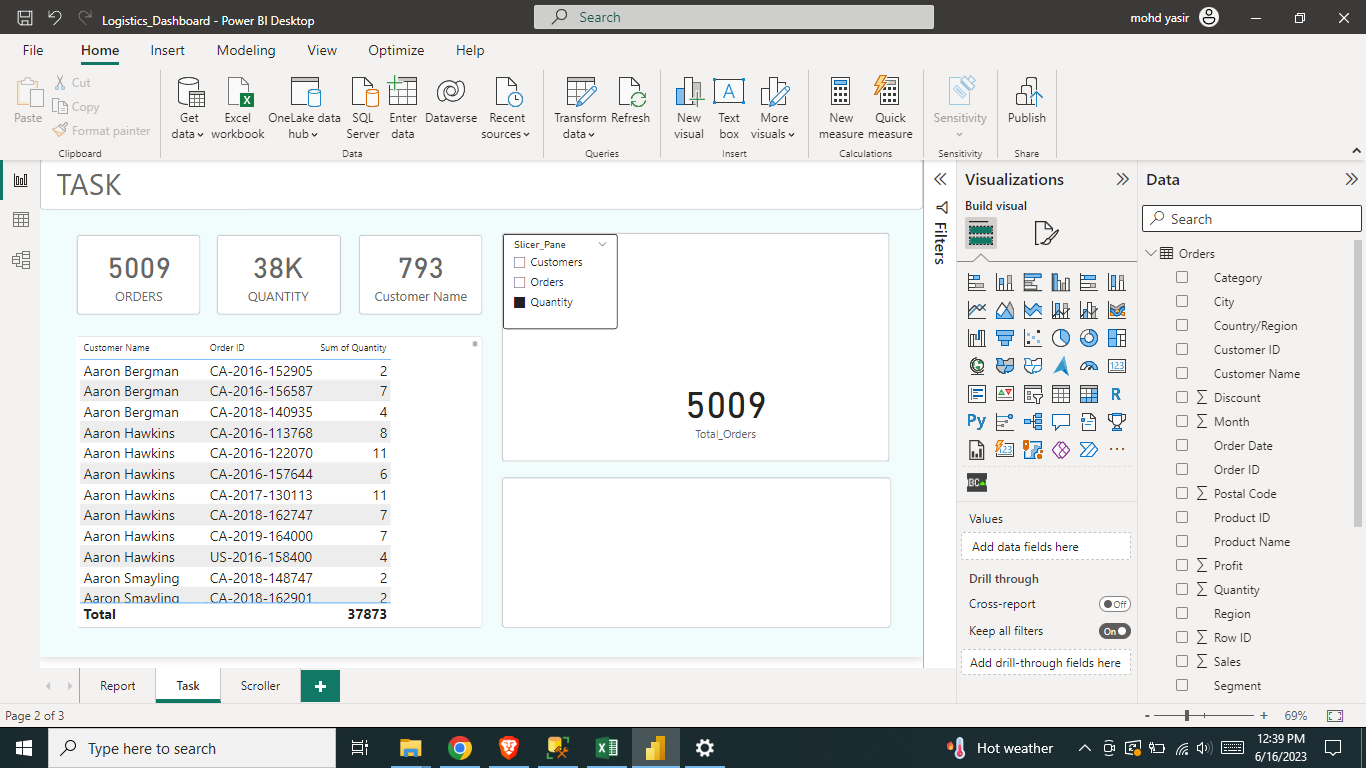Click the zoom slider handle
Screen dimensions: 1366x768
pos(1187,716)
